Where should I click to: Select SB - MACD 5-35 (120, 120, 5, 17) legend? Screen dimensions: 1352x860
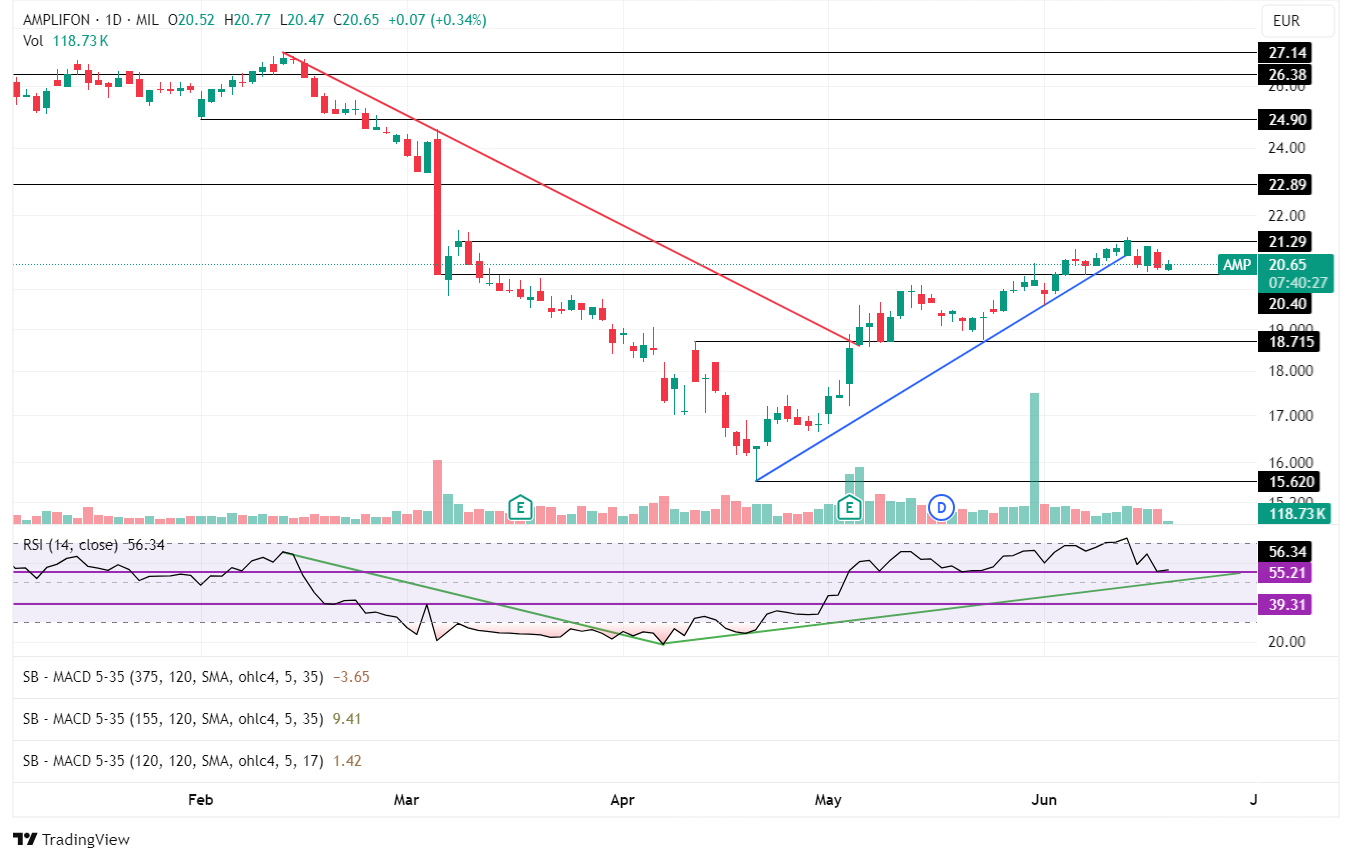click(x=192, y=761)
